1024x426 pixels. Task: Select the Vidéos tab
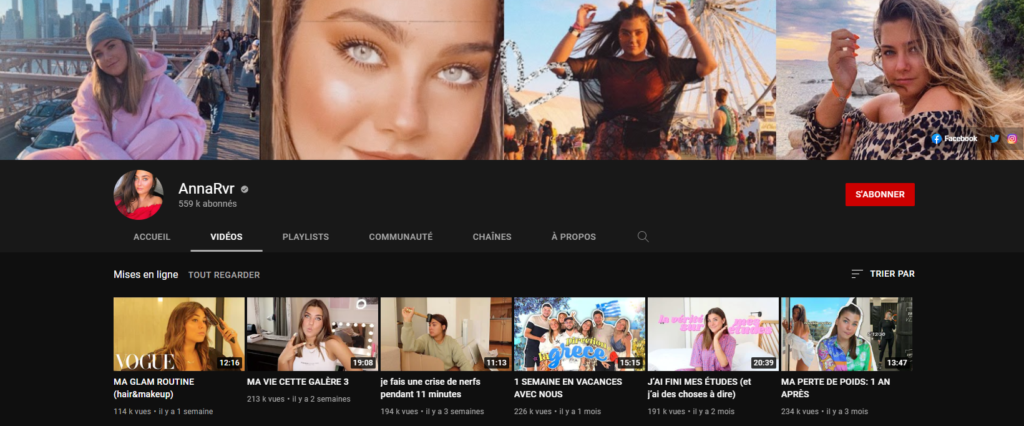point(227,237)
